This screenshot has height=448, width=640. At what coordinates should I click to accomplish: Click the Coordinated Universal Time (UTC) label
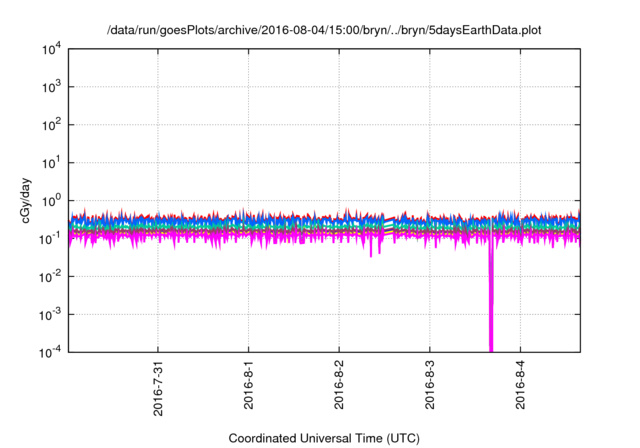[324, 438]
